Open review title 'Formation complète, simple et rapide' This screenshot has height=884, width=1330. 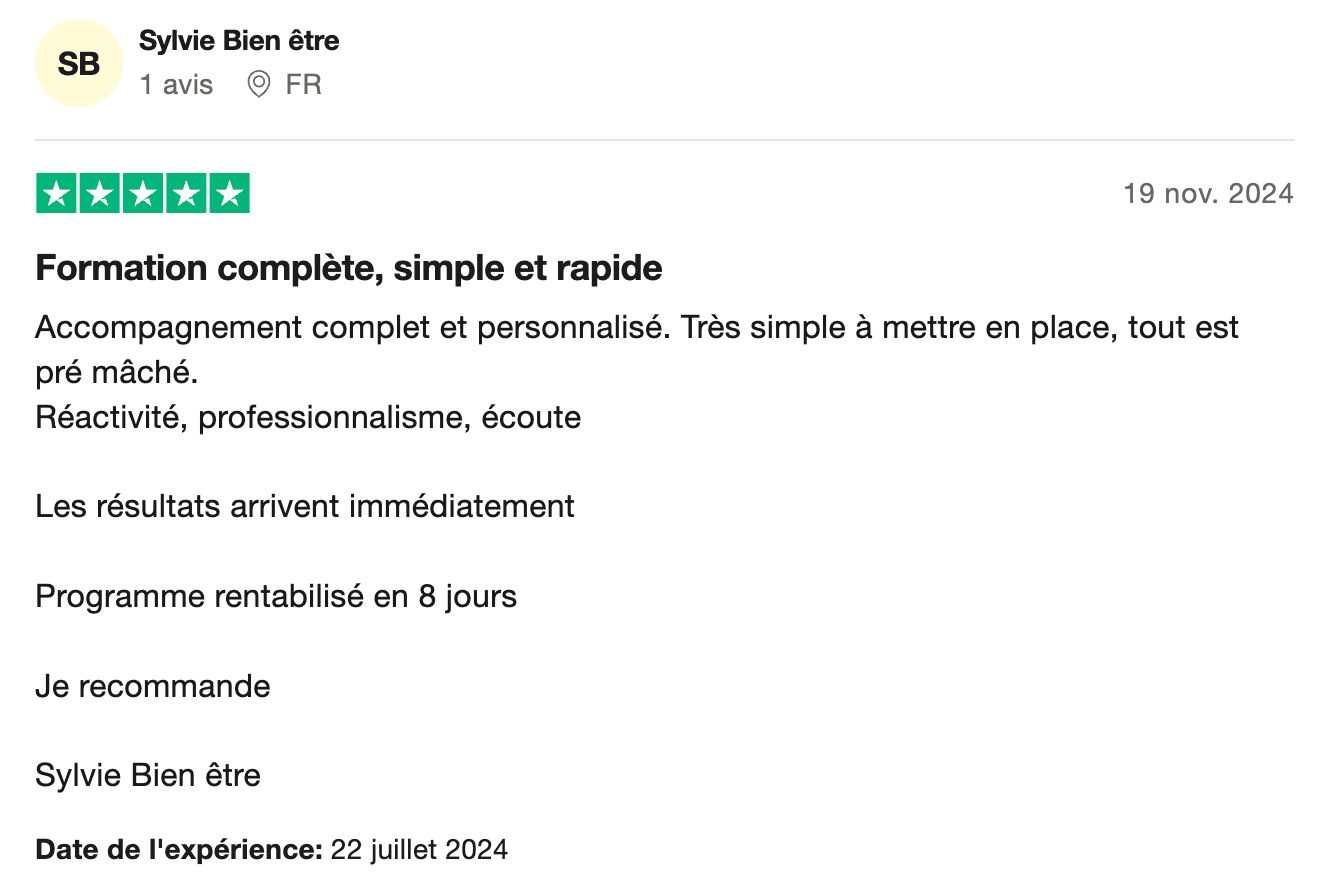(x=349, y=268)
